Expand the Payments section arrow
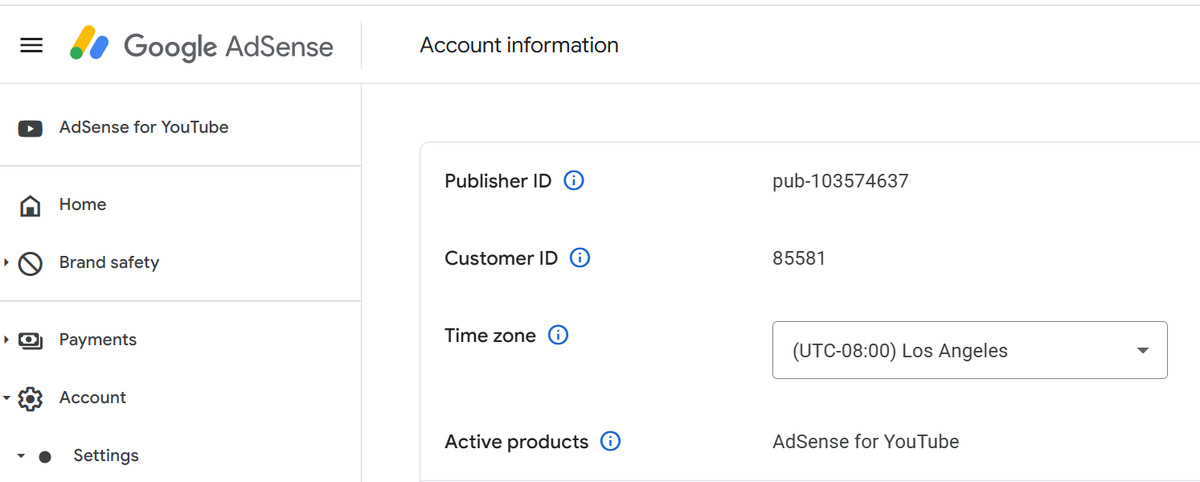1200x482 pixels. click(7, 340)
